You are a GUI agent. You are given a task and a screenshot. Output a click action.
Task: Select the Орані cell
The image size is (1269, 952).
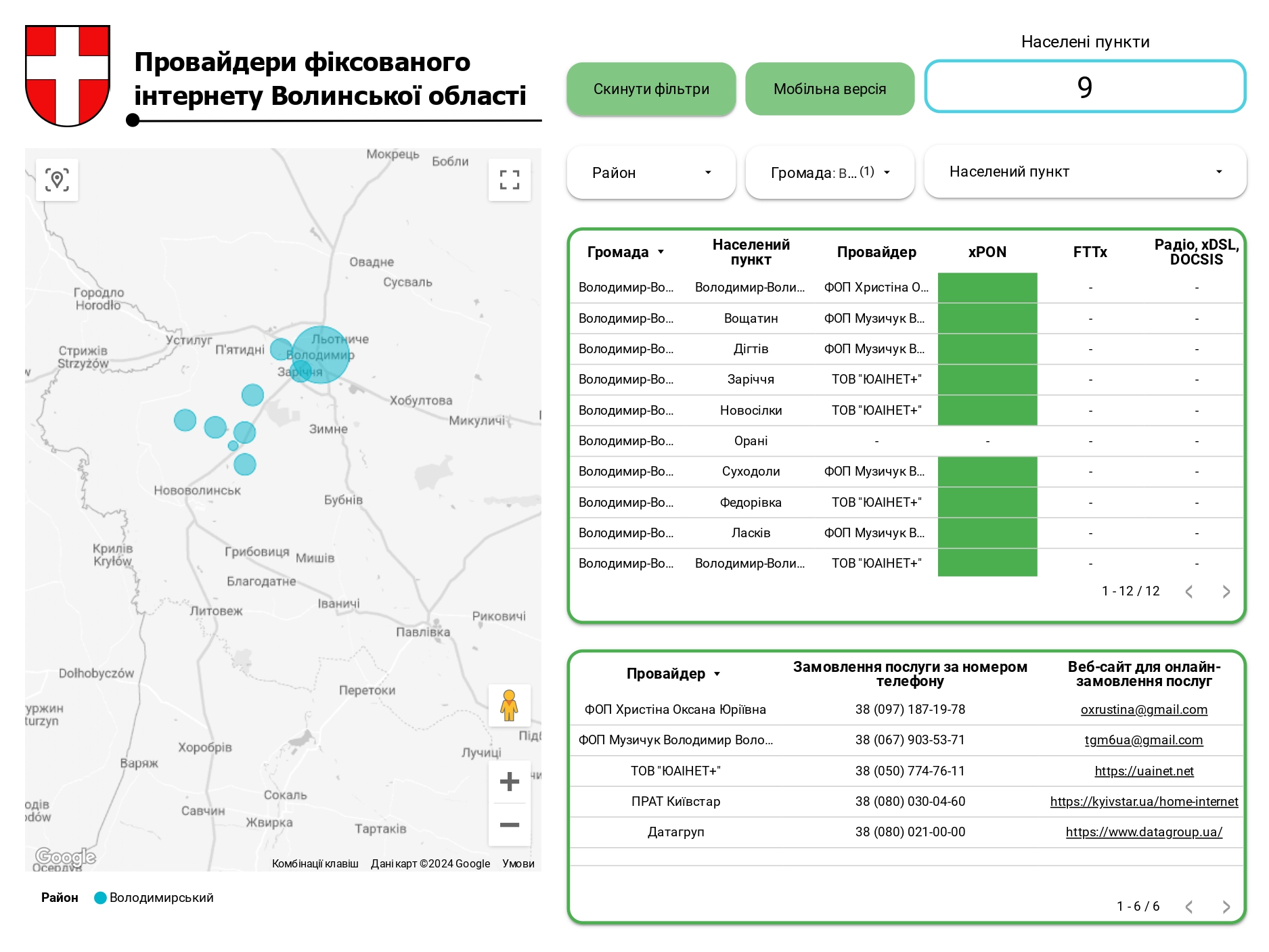[x=751, y=441]
